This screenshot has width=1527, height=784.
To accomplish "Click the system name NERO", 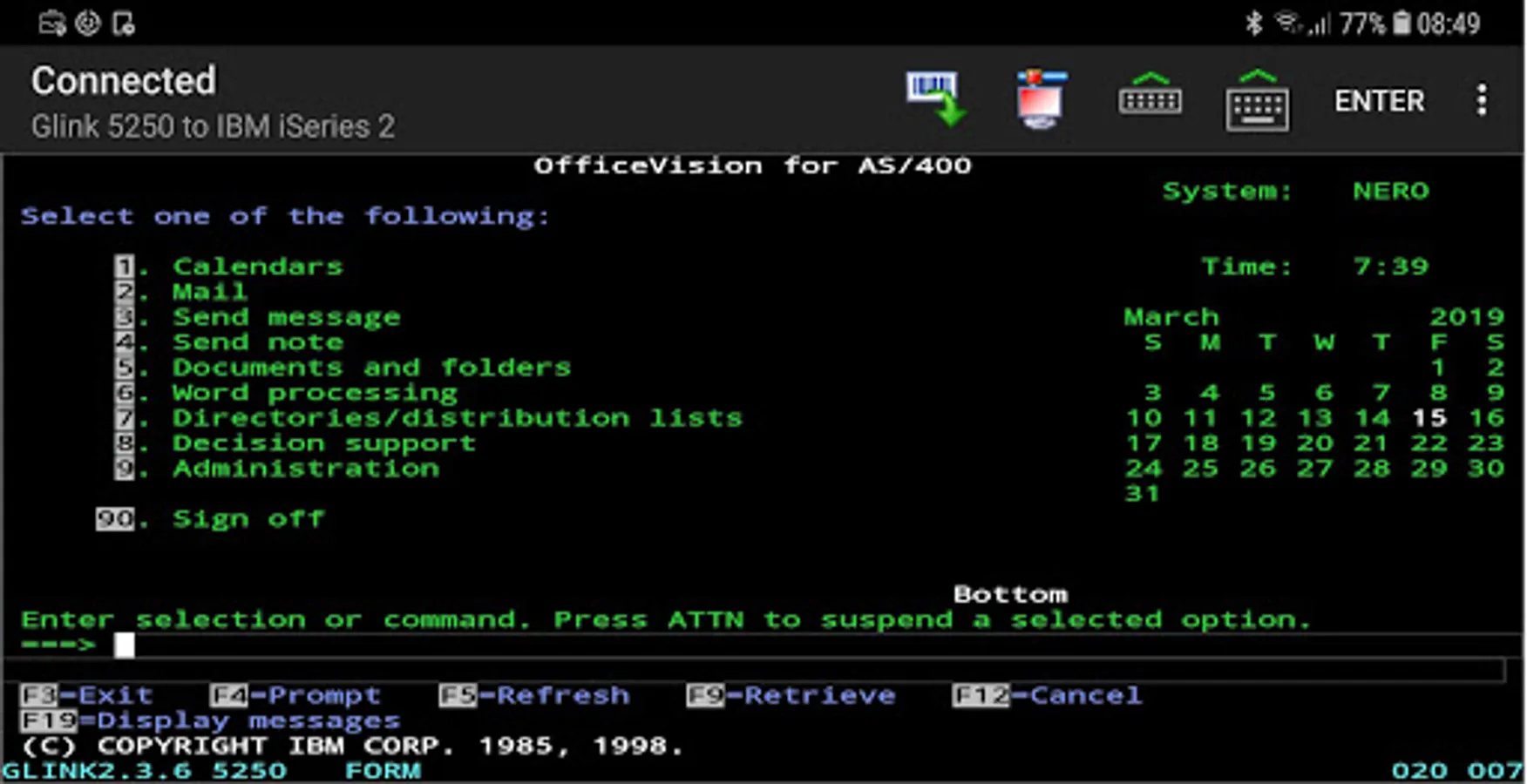I will pyautogui.click(x=1391, y=191).
